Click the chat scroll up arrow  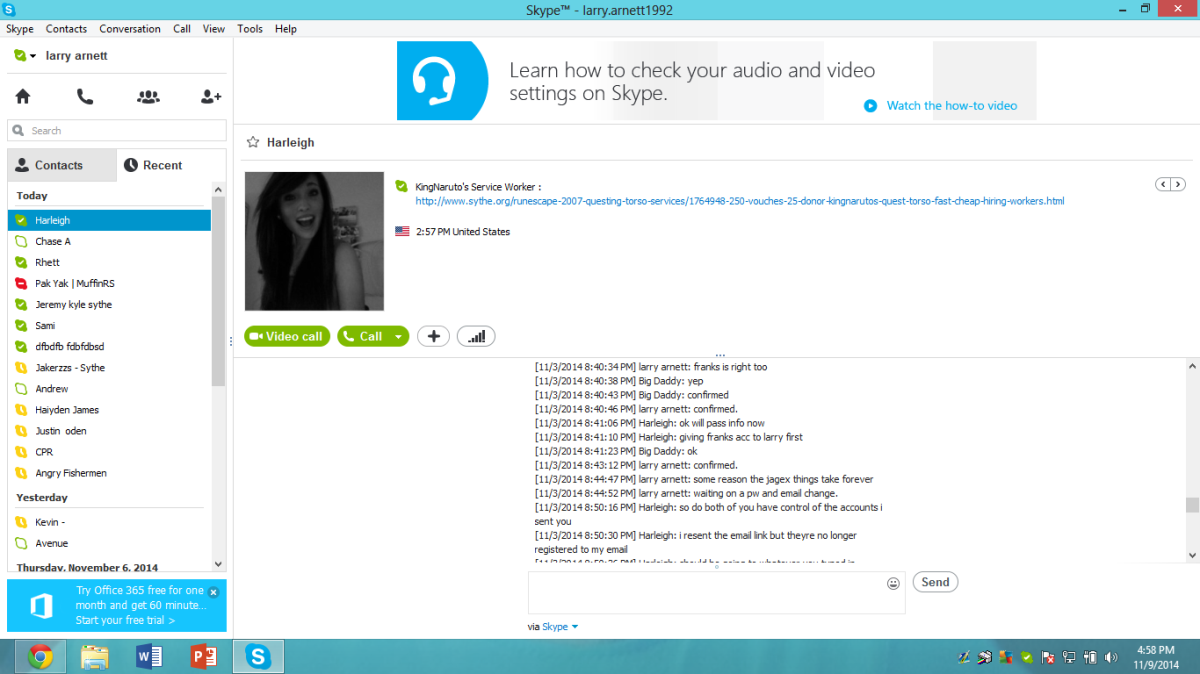click(1192, 367)
